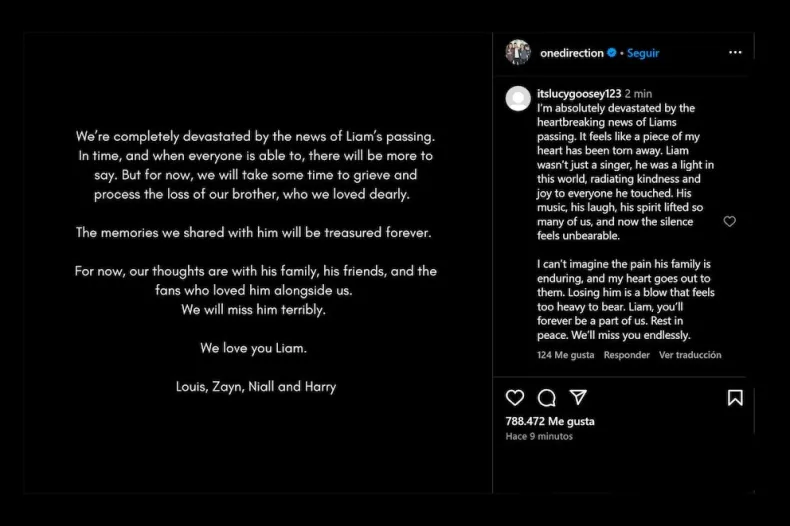Screen dimensions: 790x526
Task: View the comment's 124 Me gusta
Action: [565, 355]
